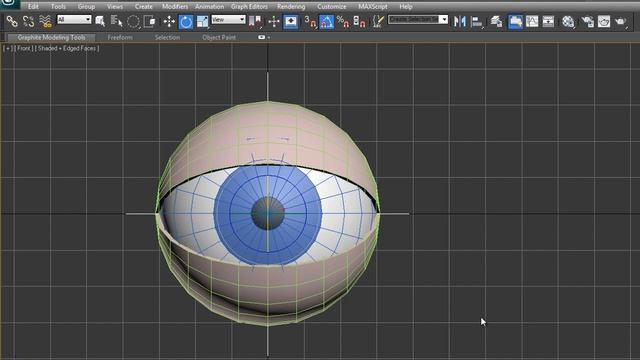Open the Rendering menu
640x360 pixels.
[x=291, y=7]
